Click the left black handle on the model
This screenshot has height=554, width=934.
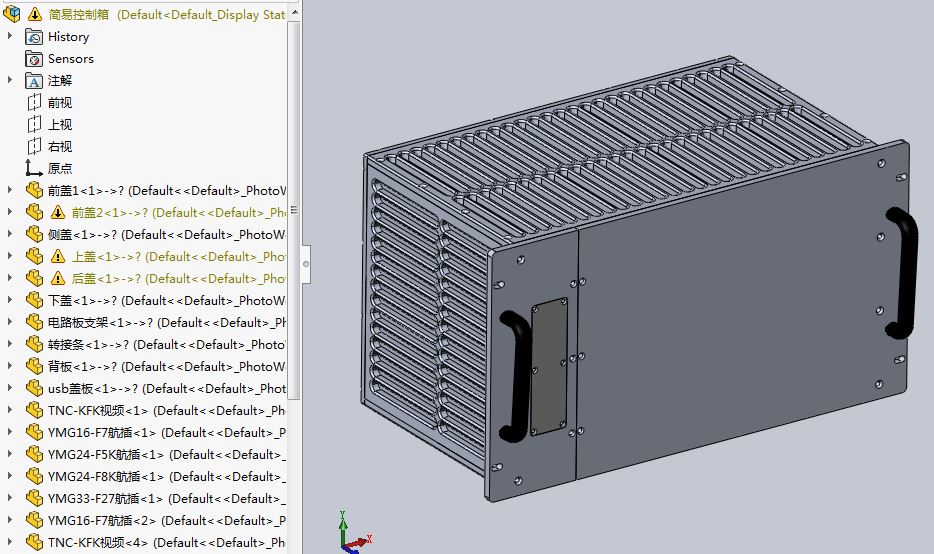pyautogui.click(x=516, y=376)
